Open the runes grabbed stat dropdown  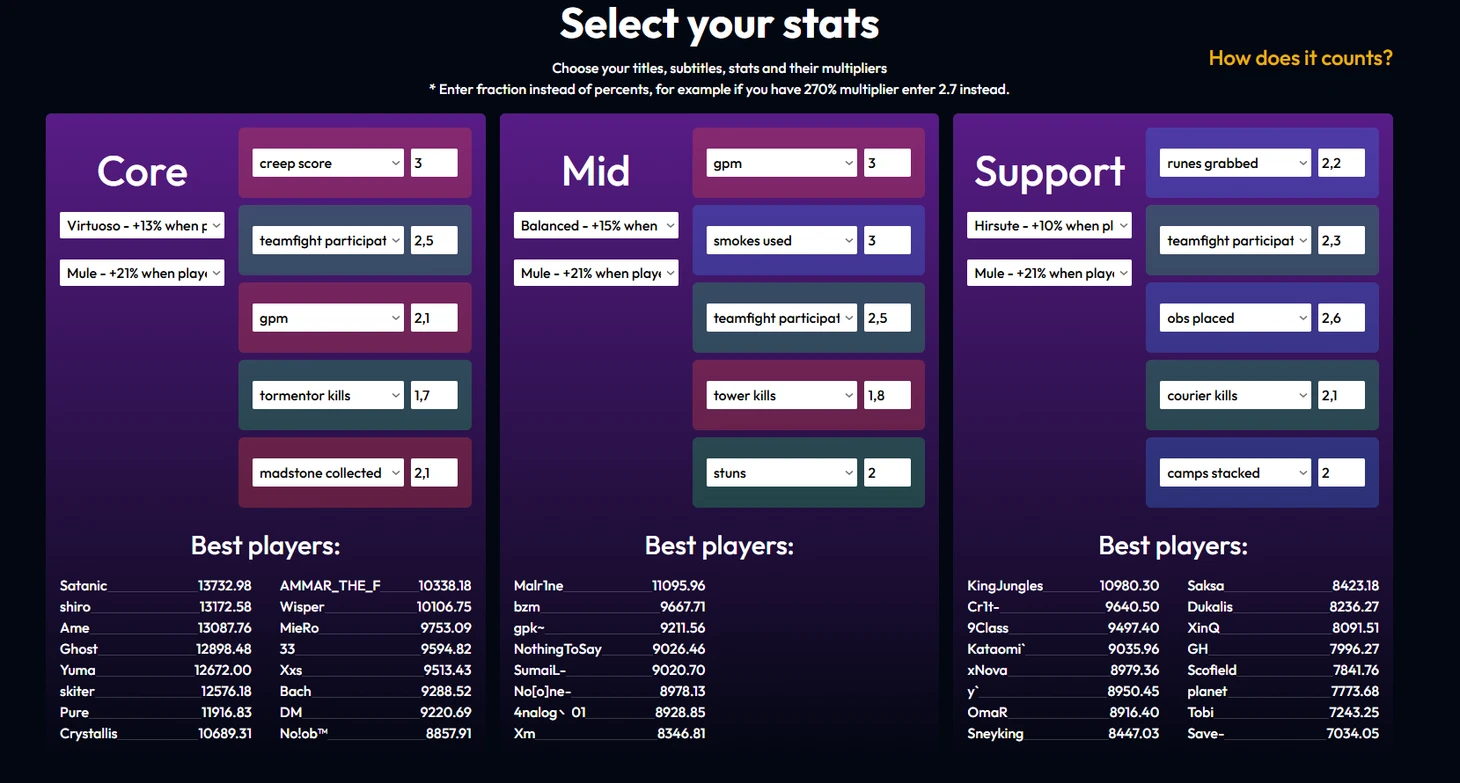(1235, 163)
